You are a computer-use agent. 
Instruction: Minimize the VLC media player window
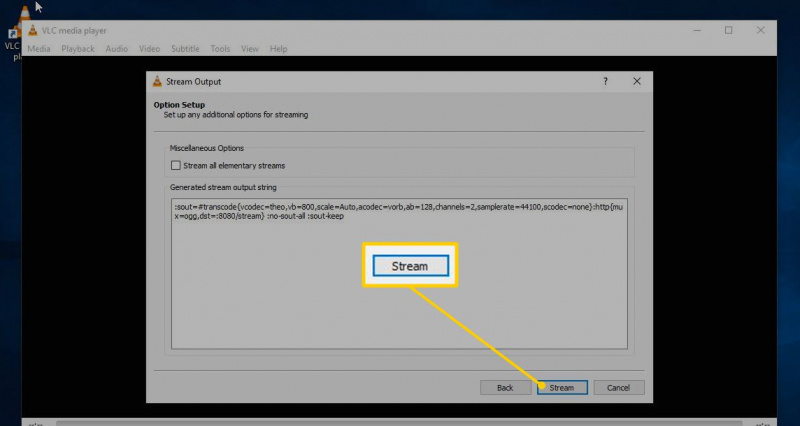coord(697,31)
